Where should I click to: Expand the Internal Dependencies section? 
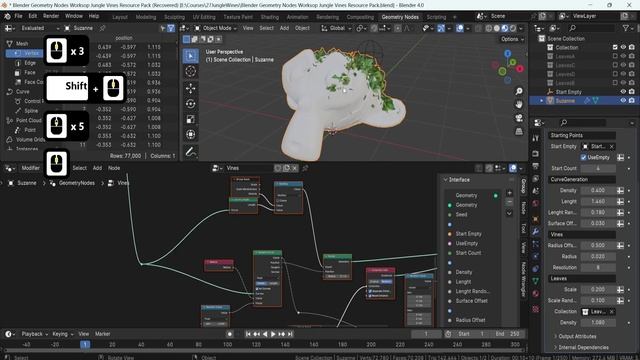(x=583, y=347)
